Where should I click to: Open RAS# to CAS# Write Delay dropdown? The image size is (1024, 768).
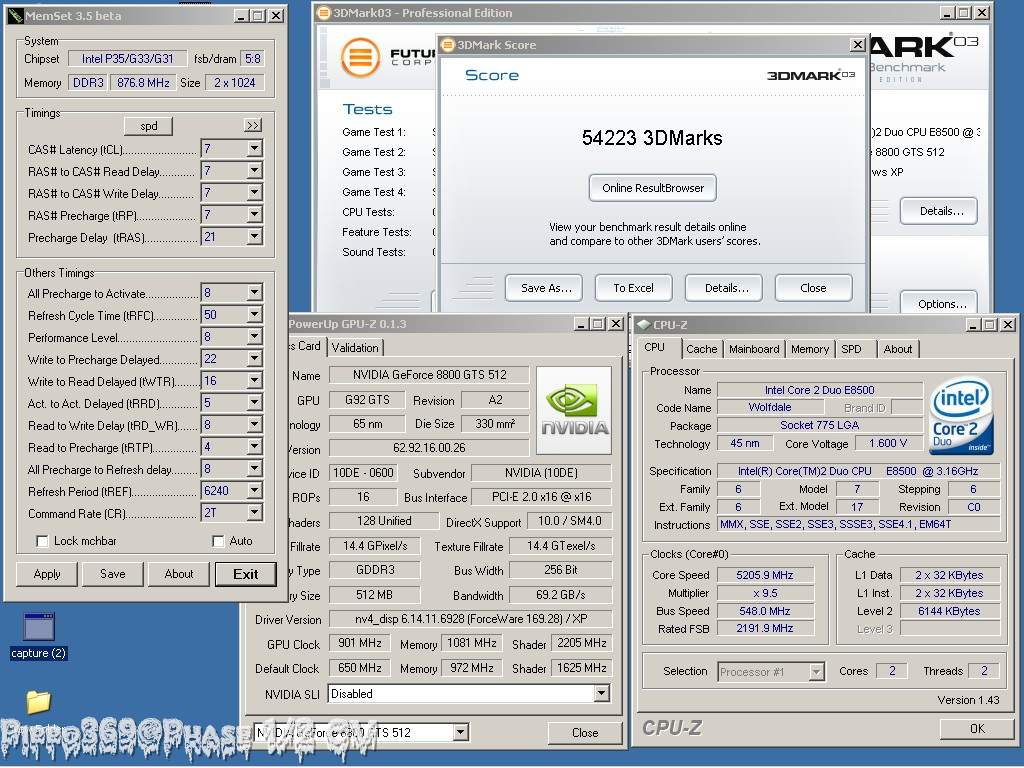click(255, 193)
